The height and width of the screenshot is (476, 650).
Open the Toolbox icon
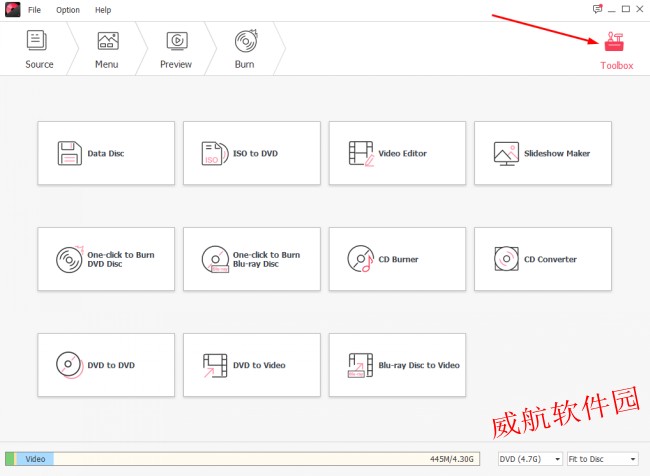tap(616, 42)
